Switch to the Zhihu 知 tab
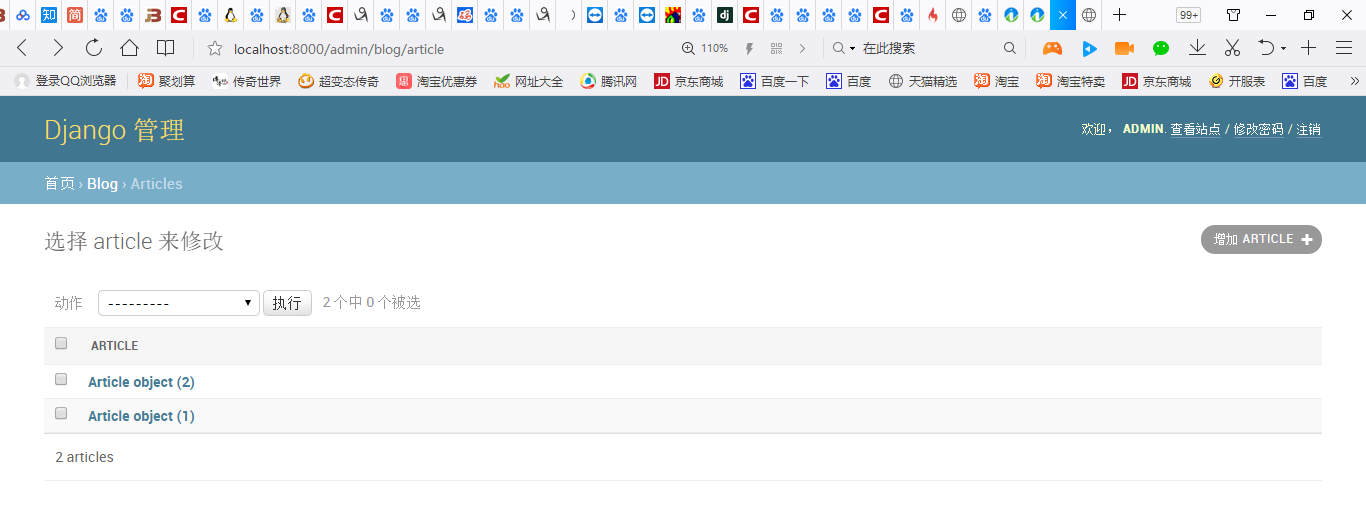The width and height of the screenshot is (1366, 520). click(48, 15)
